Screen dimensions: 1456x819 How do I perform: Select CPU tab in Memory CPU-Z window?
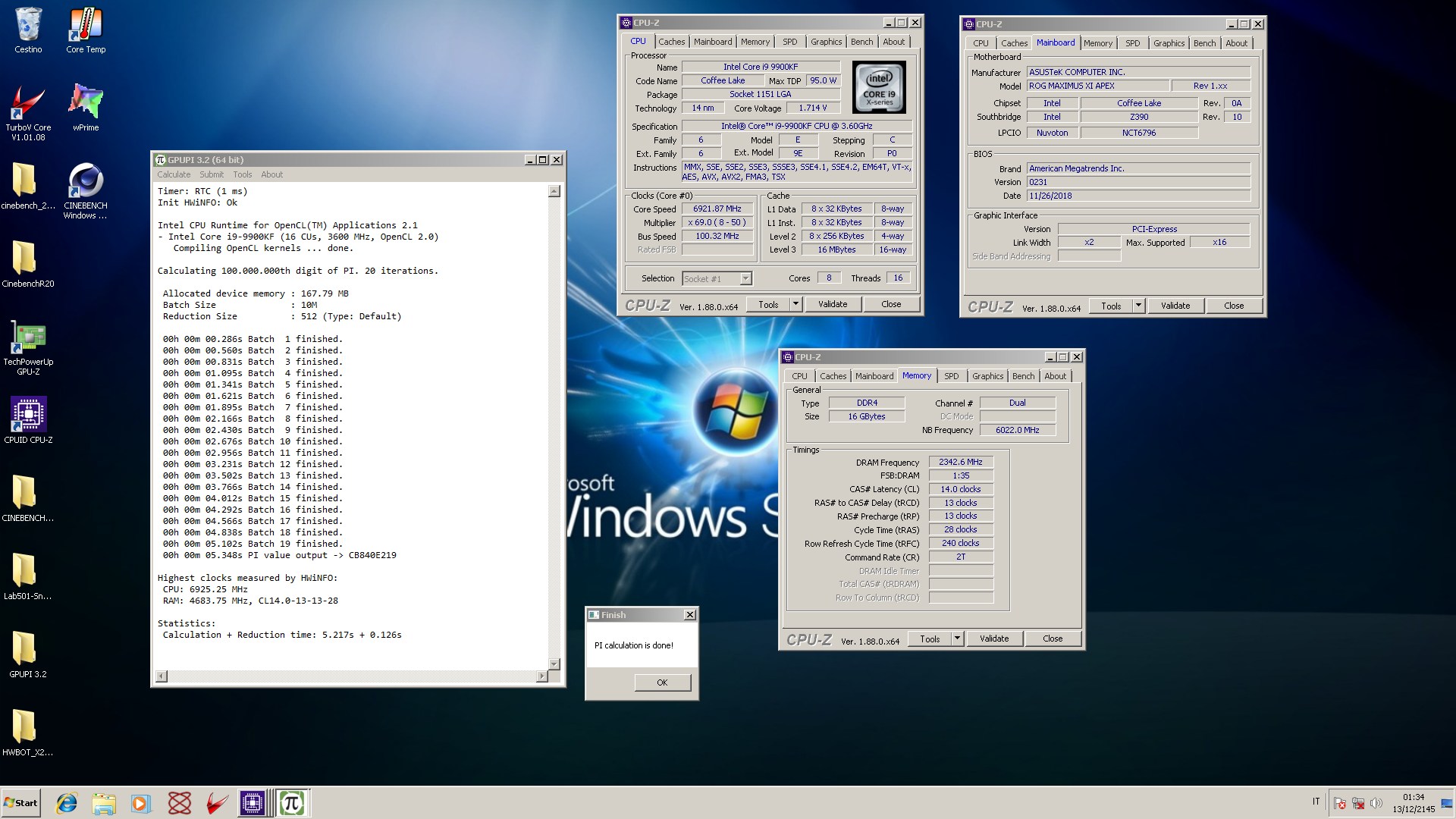pyautogui.click(x=799, y=376)
